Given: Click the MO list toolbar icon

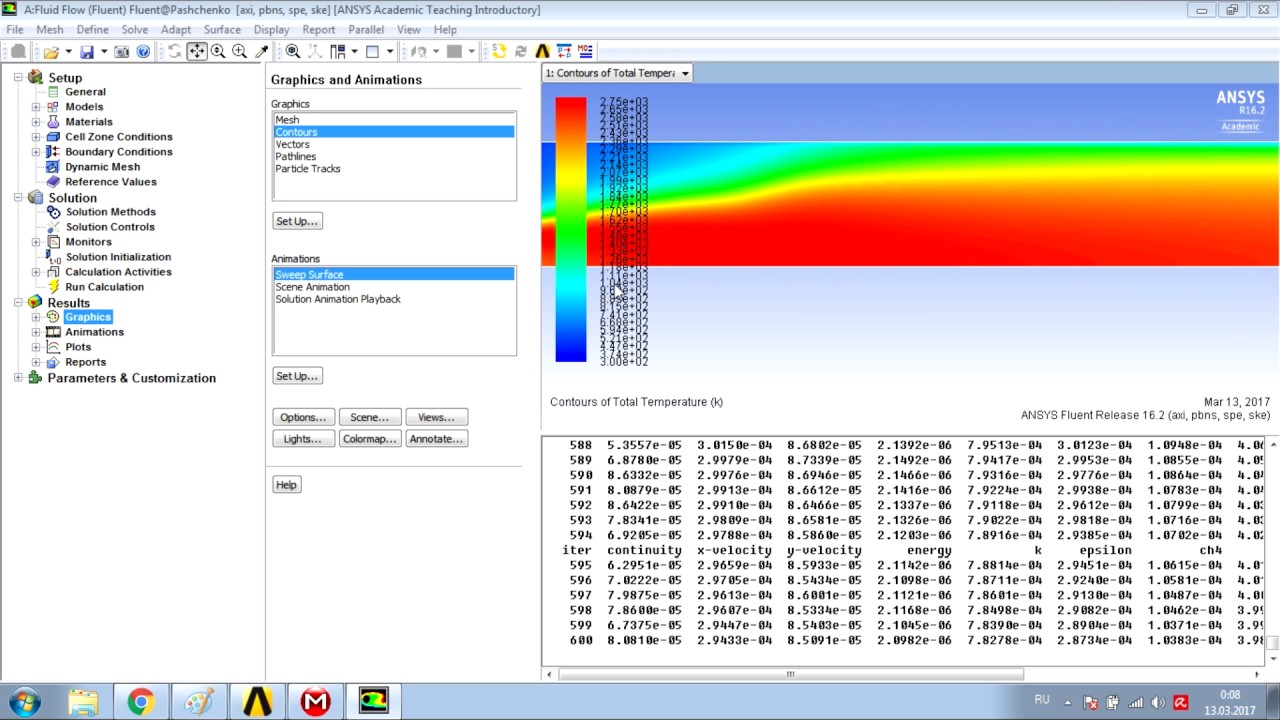Looking at the screenshot, I should pyautogui.click(x=585, y=51).
